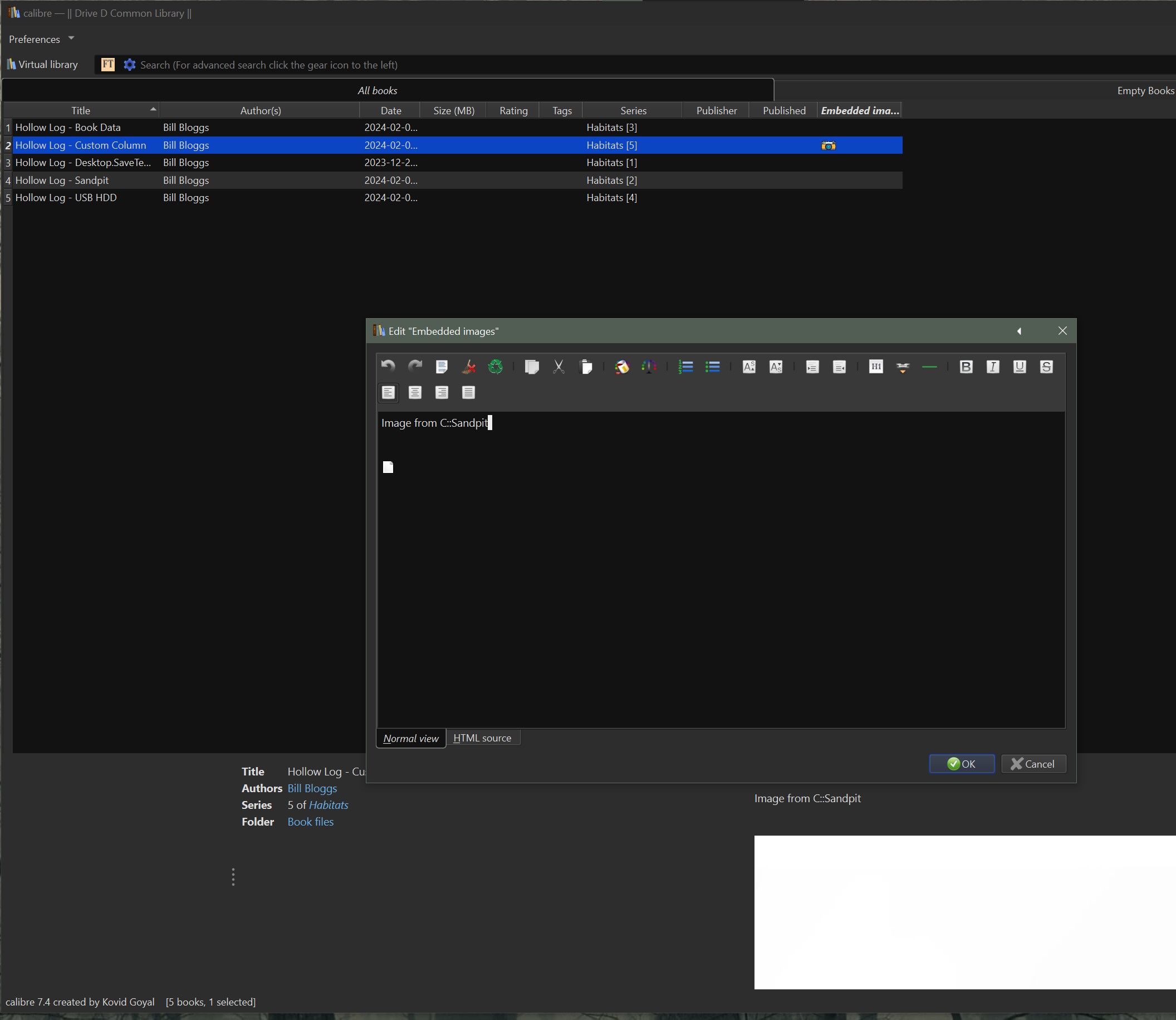The image size is (1176, 1020).
Task: Apply superscript formatting
Action: (749, 367)
